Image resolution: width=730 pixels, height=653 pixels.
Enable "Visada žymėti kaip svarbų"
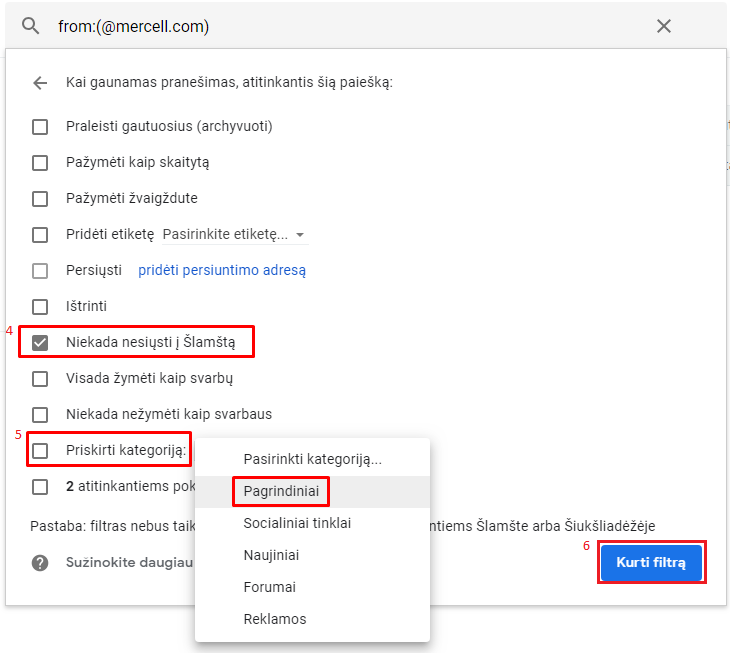pyautogui.click(x=40, y=379)
